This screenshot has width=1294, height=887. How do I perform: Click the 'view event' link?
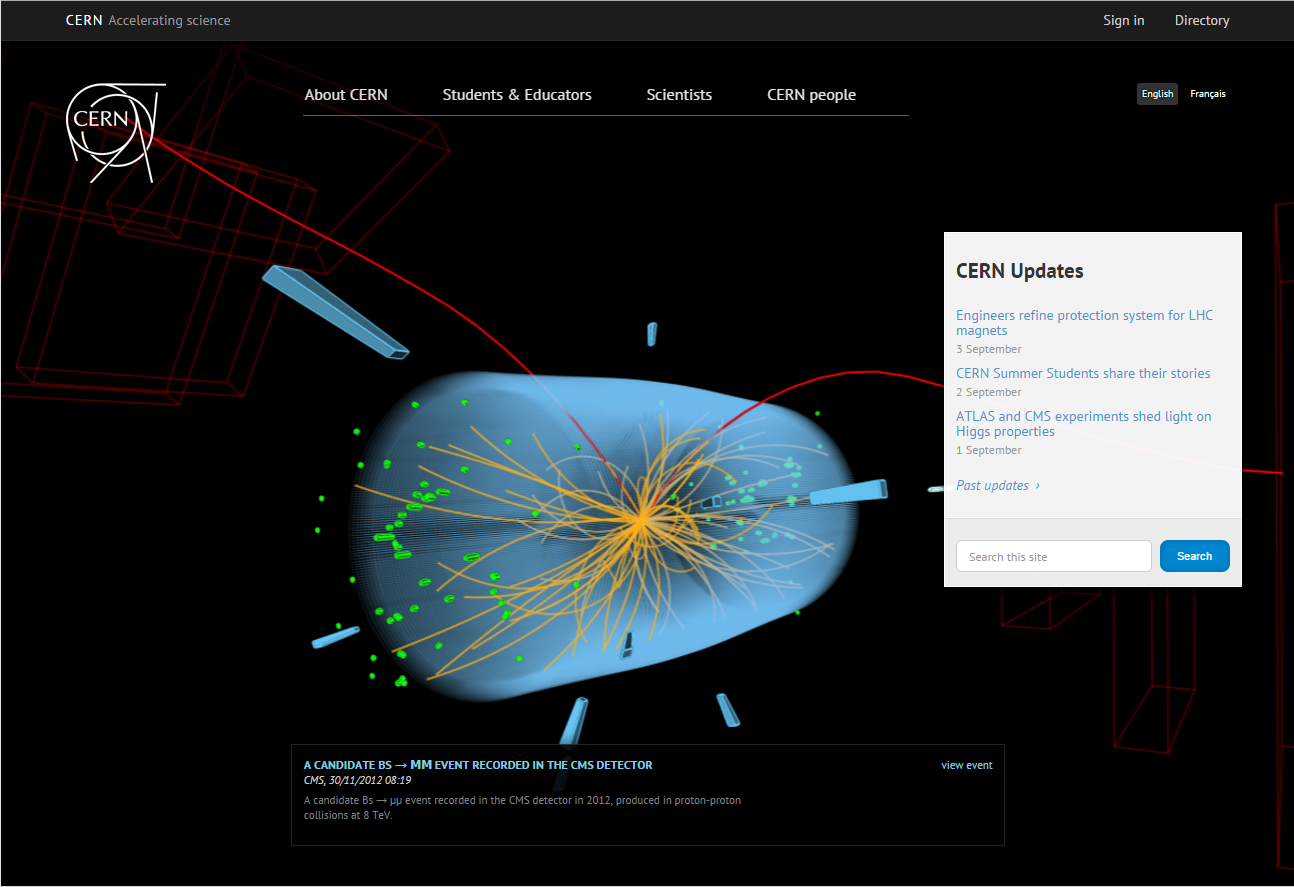click(966, 765)
